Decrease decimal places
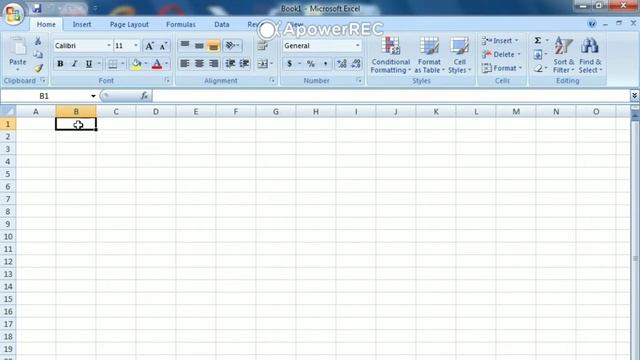 point(356,64)
